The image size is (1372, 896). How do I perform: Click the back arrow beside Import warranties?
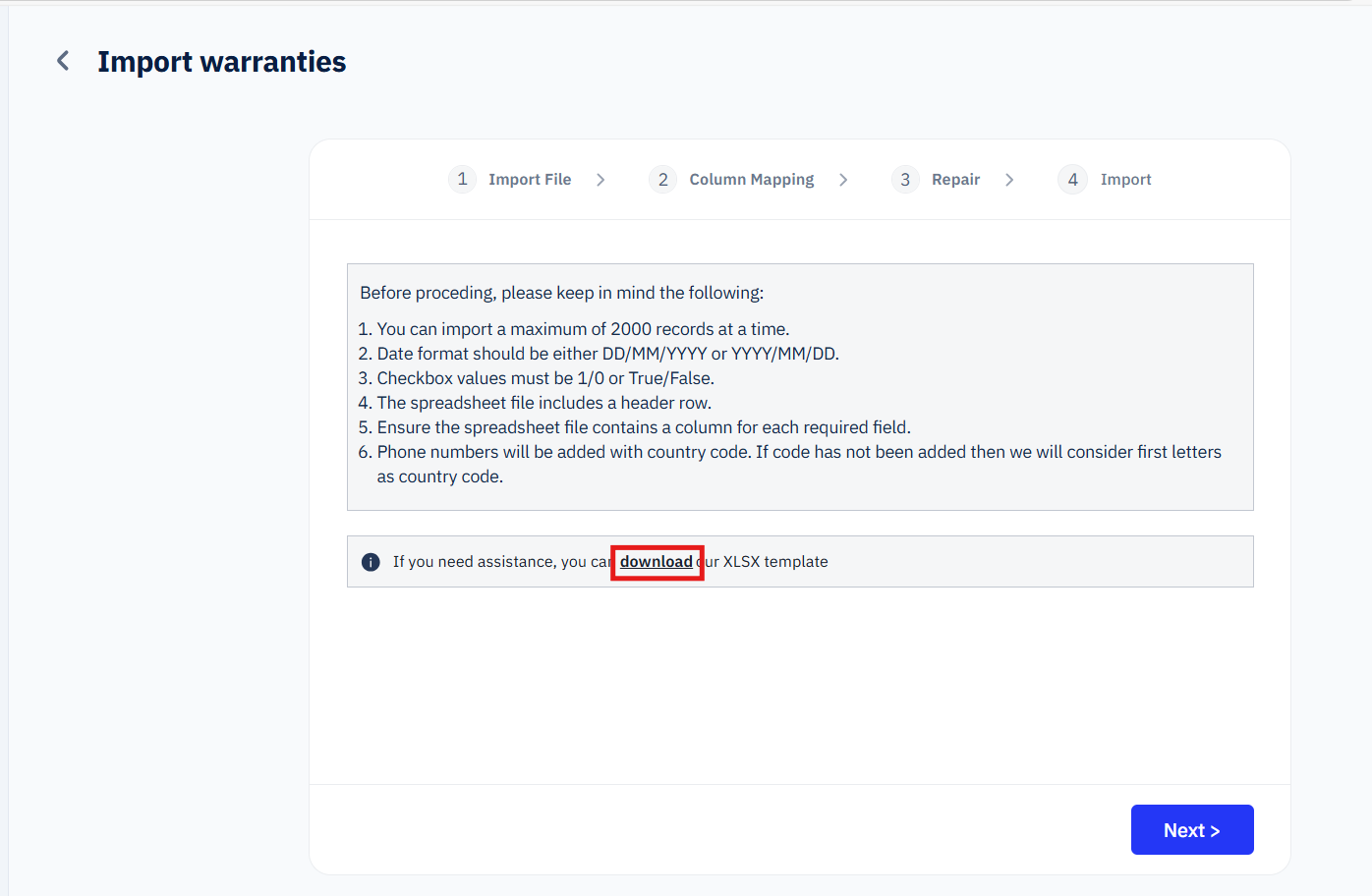63,61
